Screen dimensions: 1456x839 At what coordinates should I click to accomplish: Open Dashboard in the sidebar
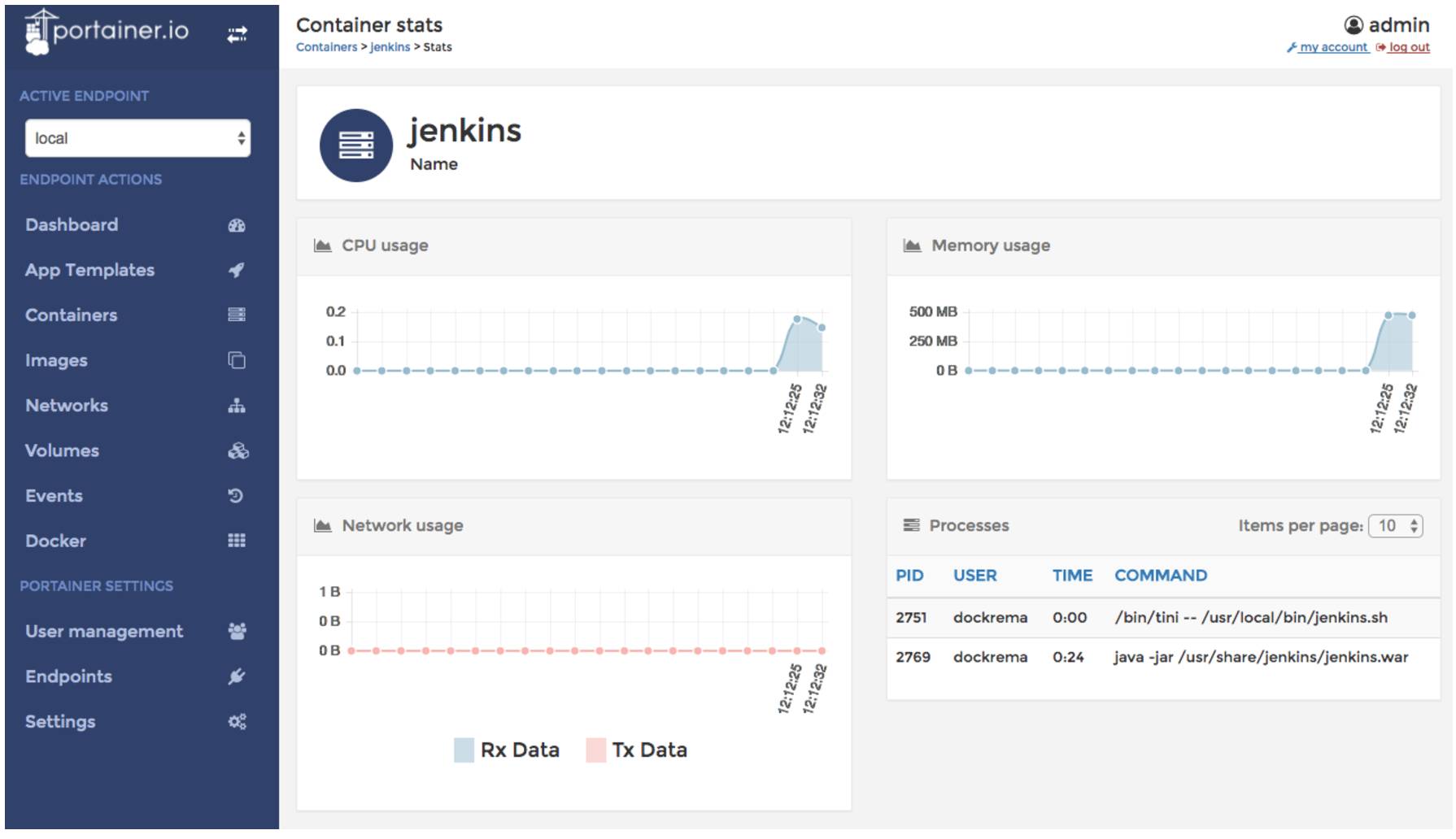click(x=72, y=225)
